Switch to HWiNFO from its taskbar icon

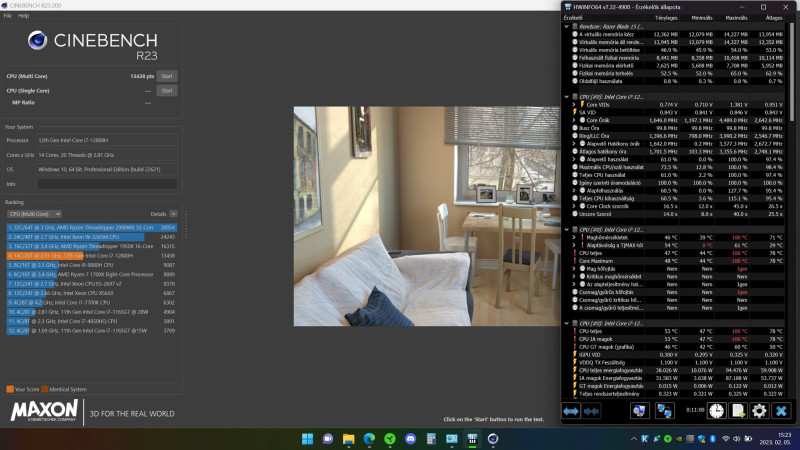[x=472, y=439]
